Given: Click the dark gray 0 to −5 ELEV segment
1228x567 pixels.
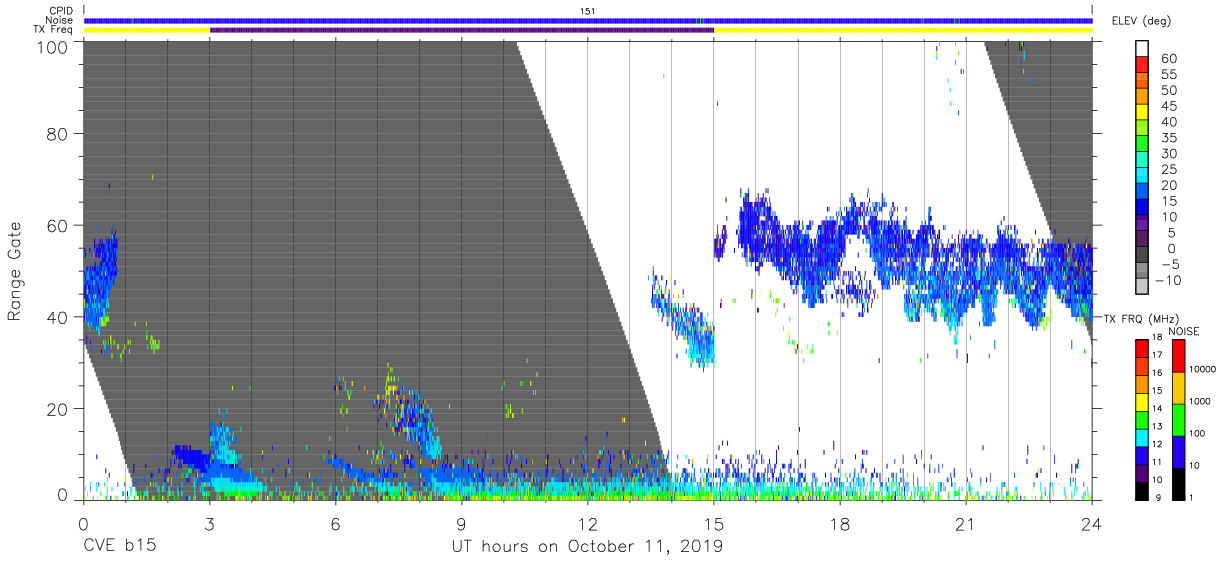Looking at the screenshot, I should [x=1143, y=256].
